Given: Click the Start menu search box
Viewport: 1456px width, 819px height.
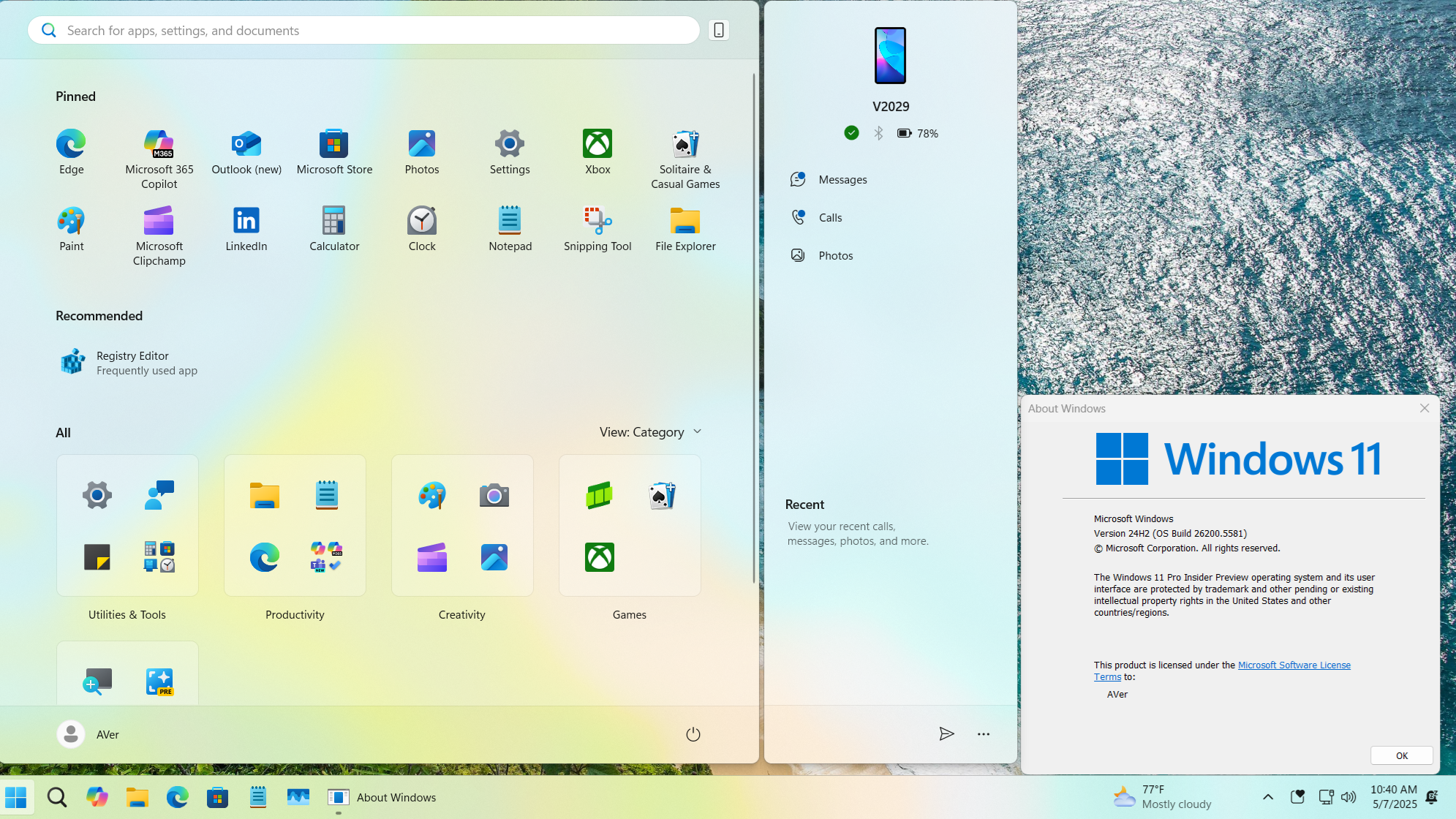Looking at the screenshot, I should pos(363,30).
